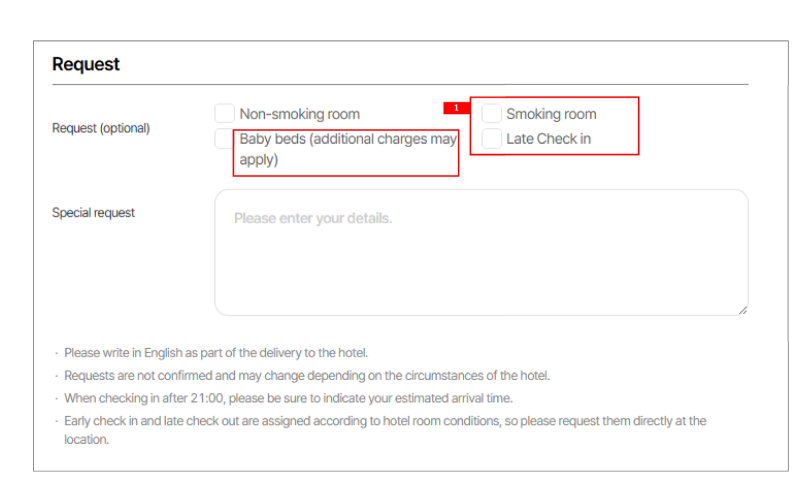
Task: Click the divider line below Request heading
Action: point(400,85)
